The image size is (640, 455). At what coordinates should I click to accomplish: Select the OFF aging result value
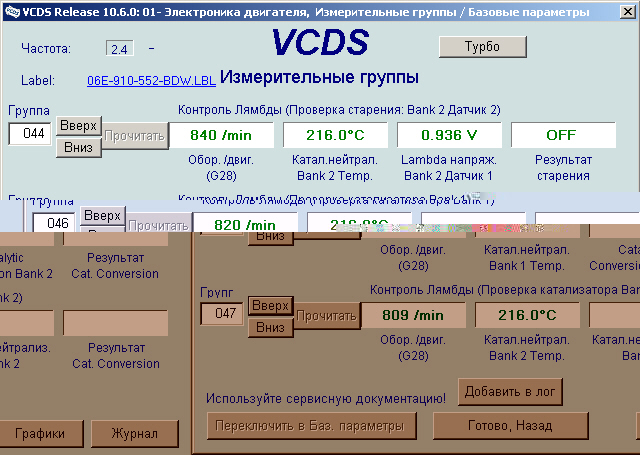coord(563,135)
